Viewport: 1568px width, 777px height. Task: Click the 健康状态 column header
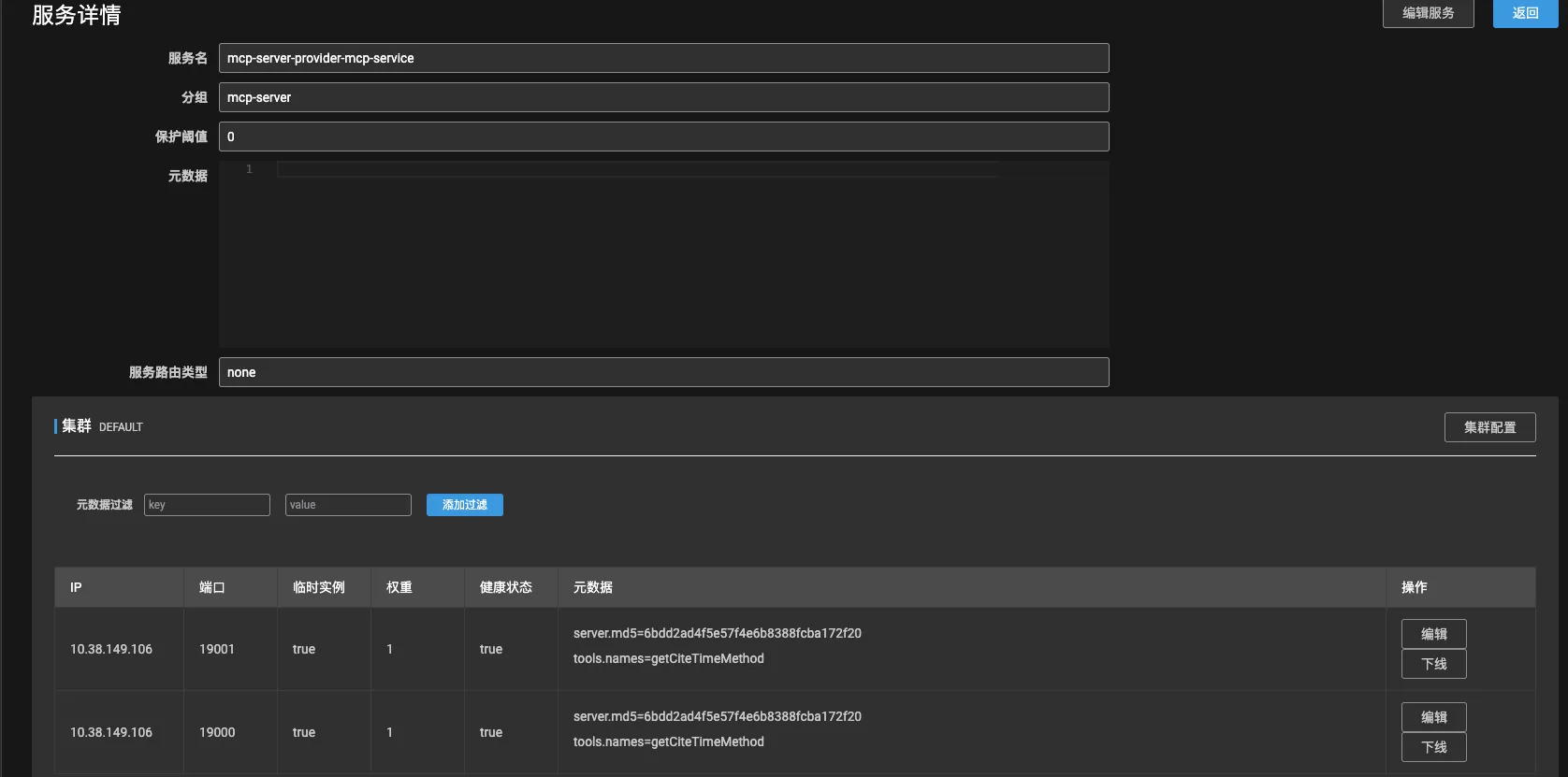coord(505,587)
